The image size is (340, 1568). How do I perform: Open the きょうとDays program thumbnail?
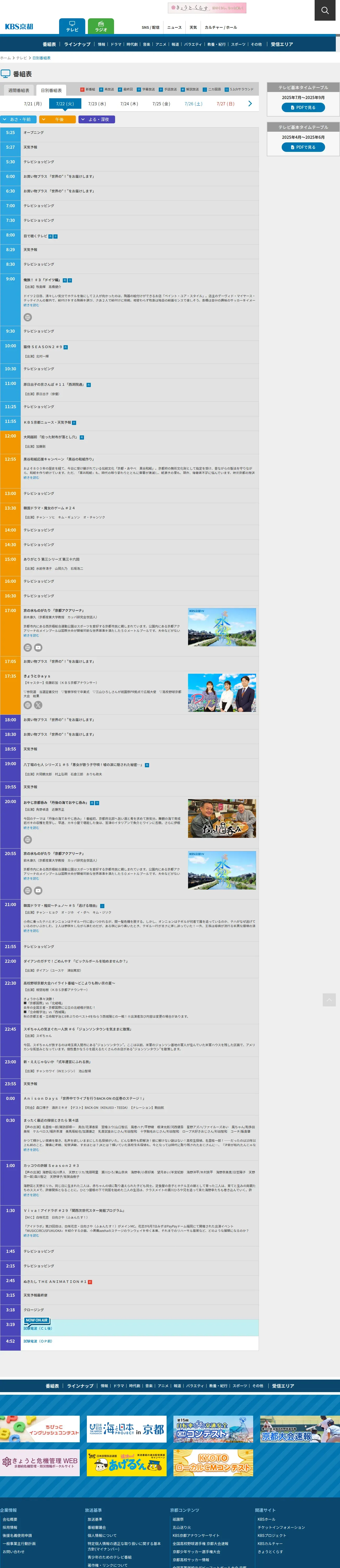pos(222,693)
